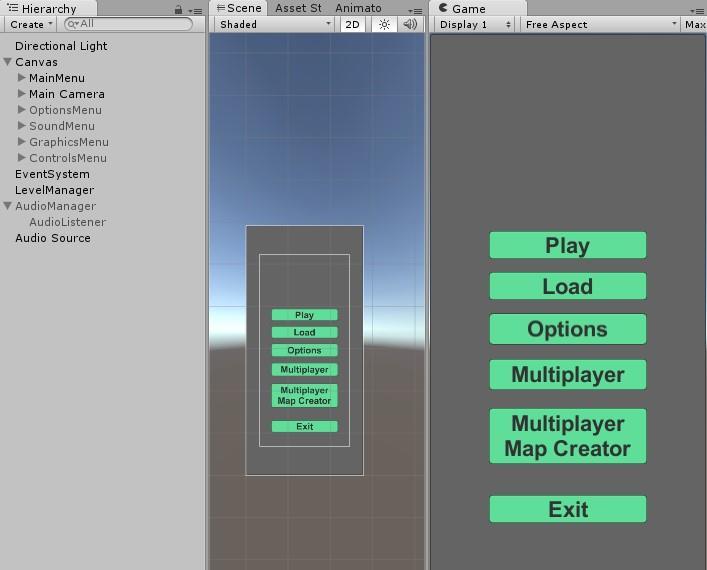Select Audio Source in the Hierarchy

(53, 238)
